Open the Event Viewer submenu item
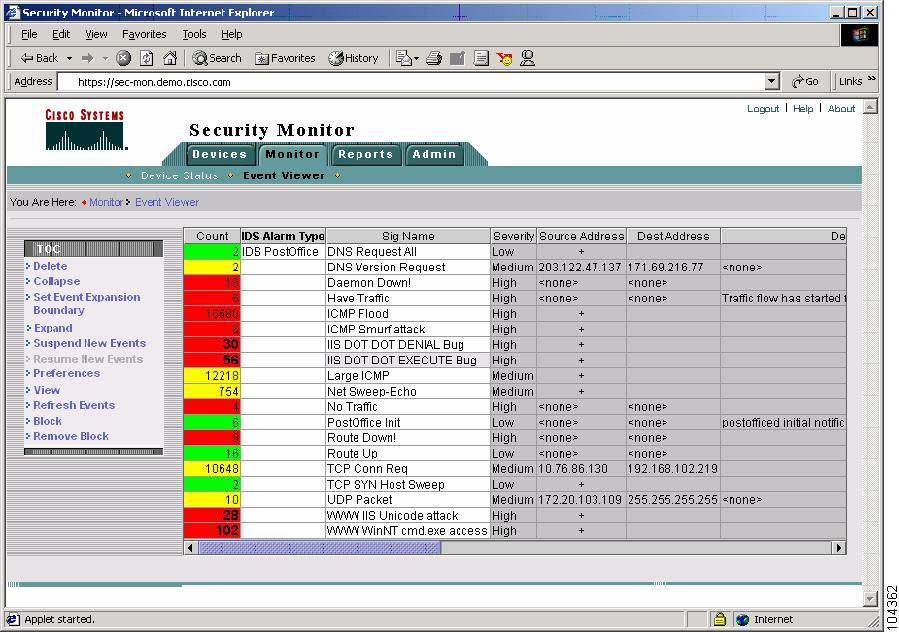 pyautogui.click(x=284, y=175)
